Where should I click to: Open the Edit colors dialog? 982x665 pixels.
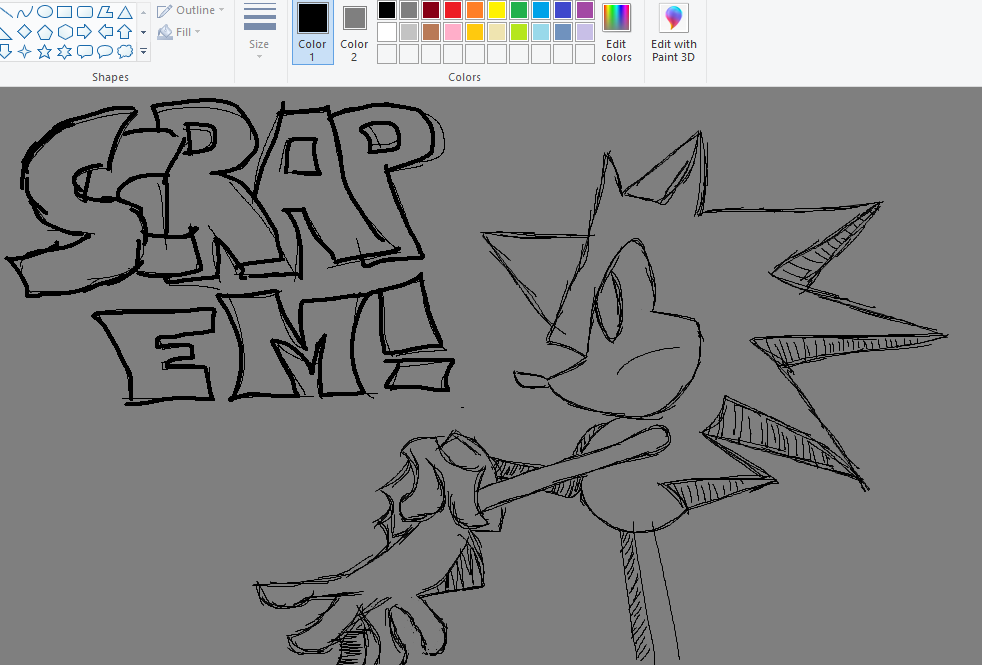(x=616, y=33)
